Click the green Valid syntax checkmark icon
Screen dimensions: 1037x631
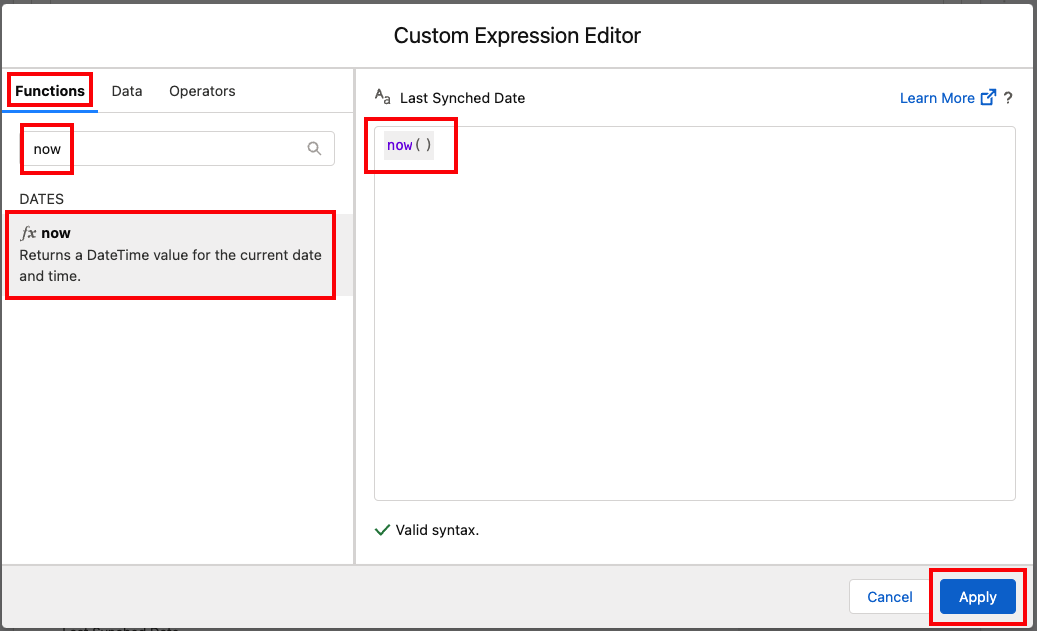coord(381,529)
